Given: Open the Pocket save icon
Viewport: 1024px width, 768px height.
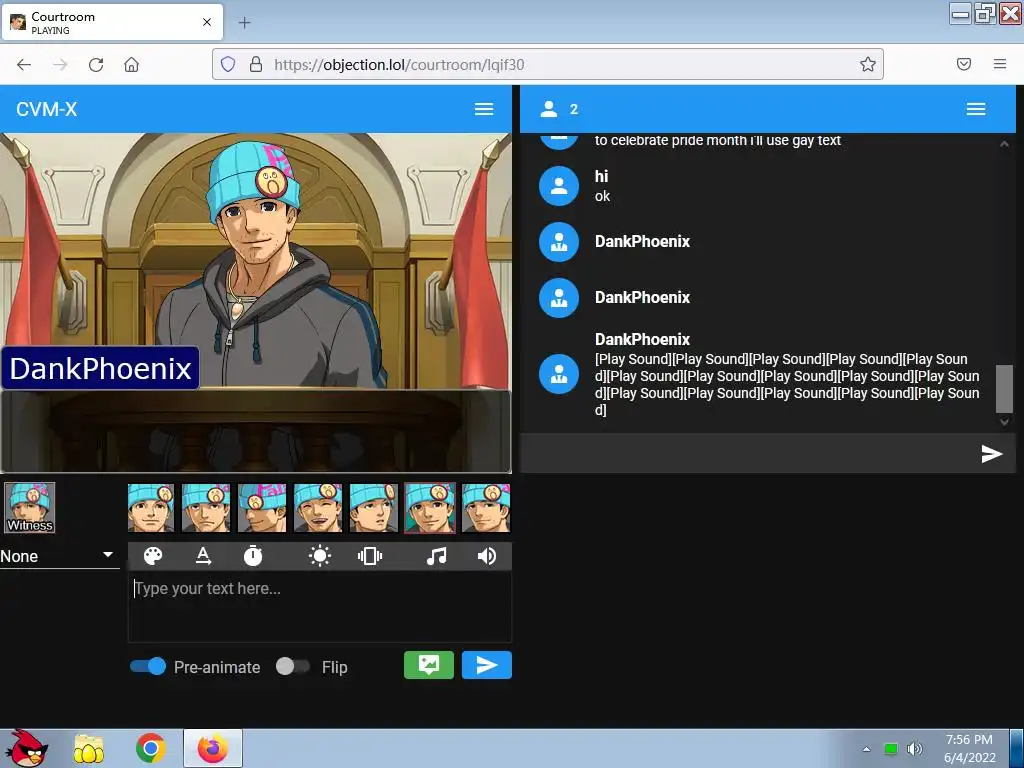Looking at the screenshot, I should [x=964, y=64].
